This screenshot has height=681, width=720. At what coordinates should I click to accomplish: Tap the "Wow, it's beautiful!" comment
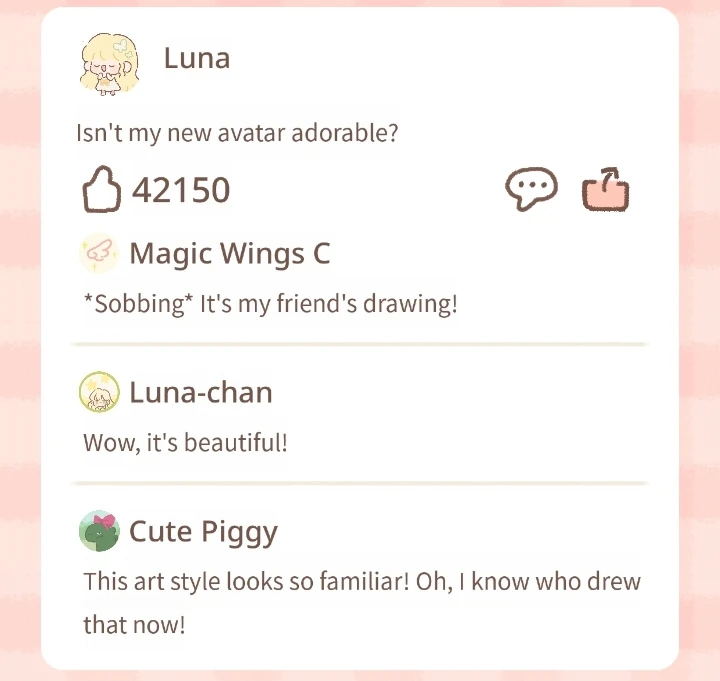185,441
